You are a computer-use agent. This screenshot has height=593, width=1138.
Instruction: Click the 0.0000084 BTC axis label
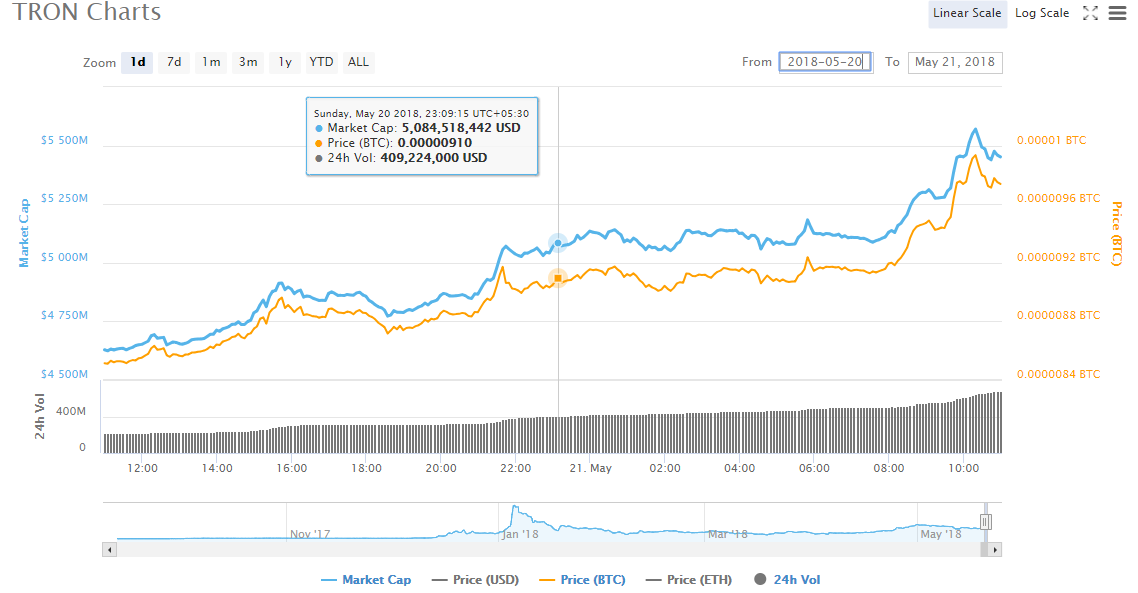1058,375
